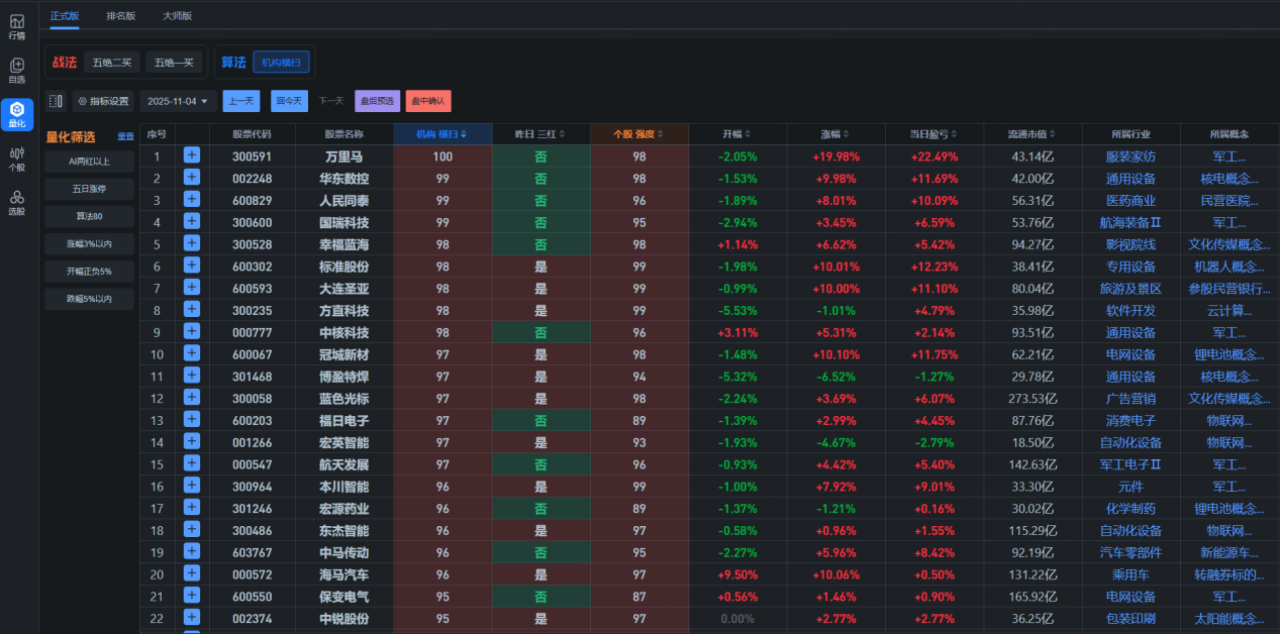Screen dimensions: 1280x634
Task: Sort by the 流通市值 column header
Action: (1031, 134)
